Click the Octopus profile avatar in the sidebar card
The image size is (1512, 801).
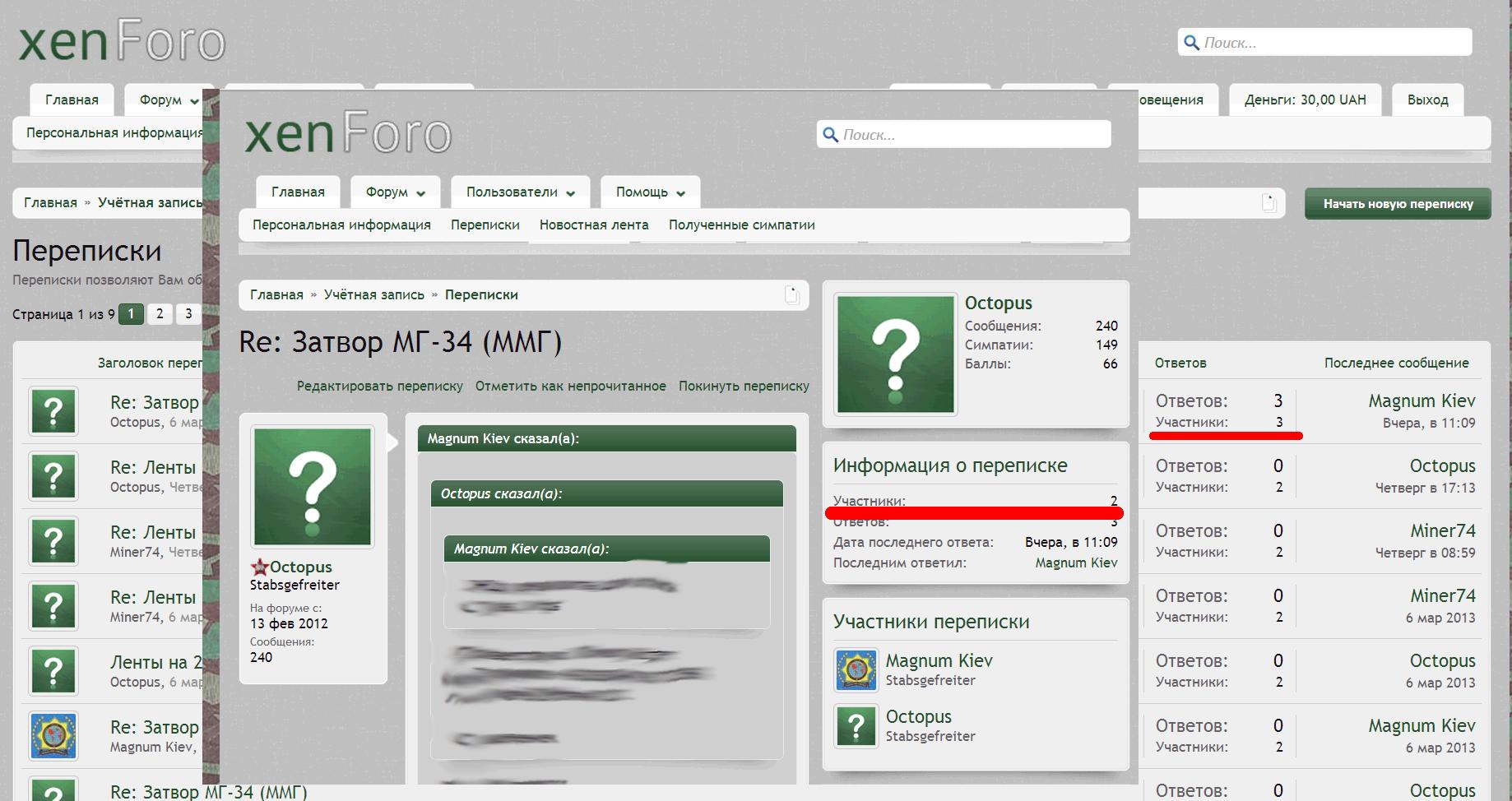[x=895, y=354]
